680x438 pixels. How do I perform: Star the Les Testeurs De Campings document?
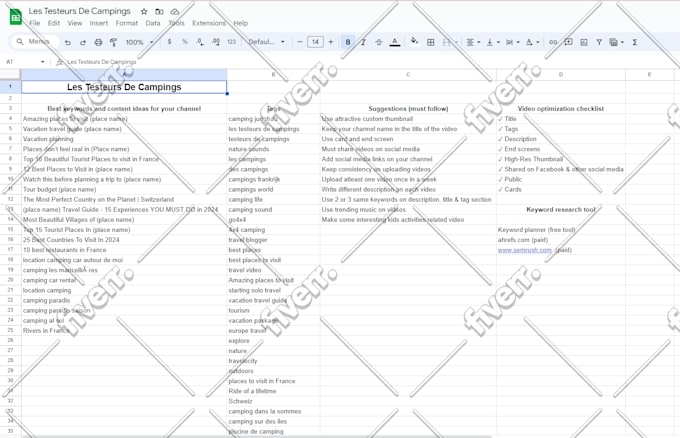[144, 12]
